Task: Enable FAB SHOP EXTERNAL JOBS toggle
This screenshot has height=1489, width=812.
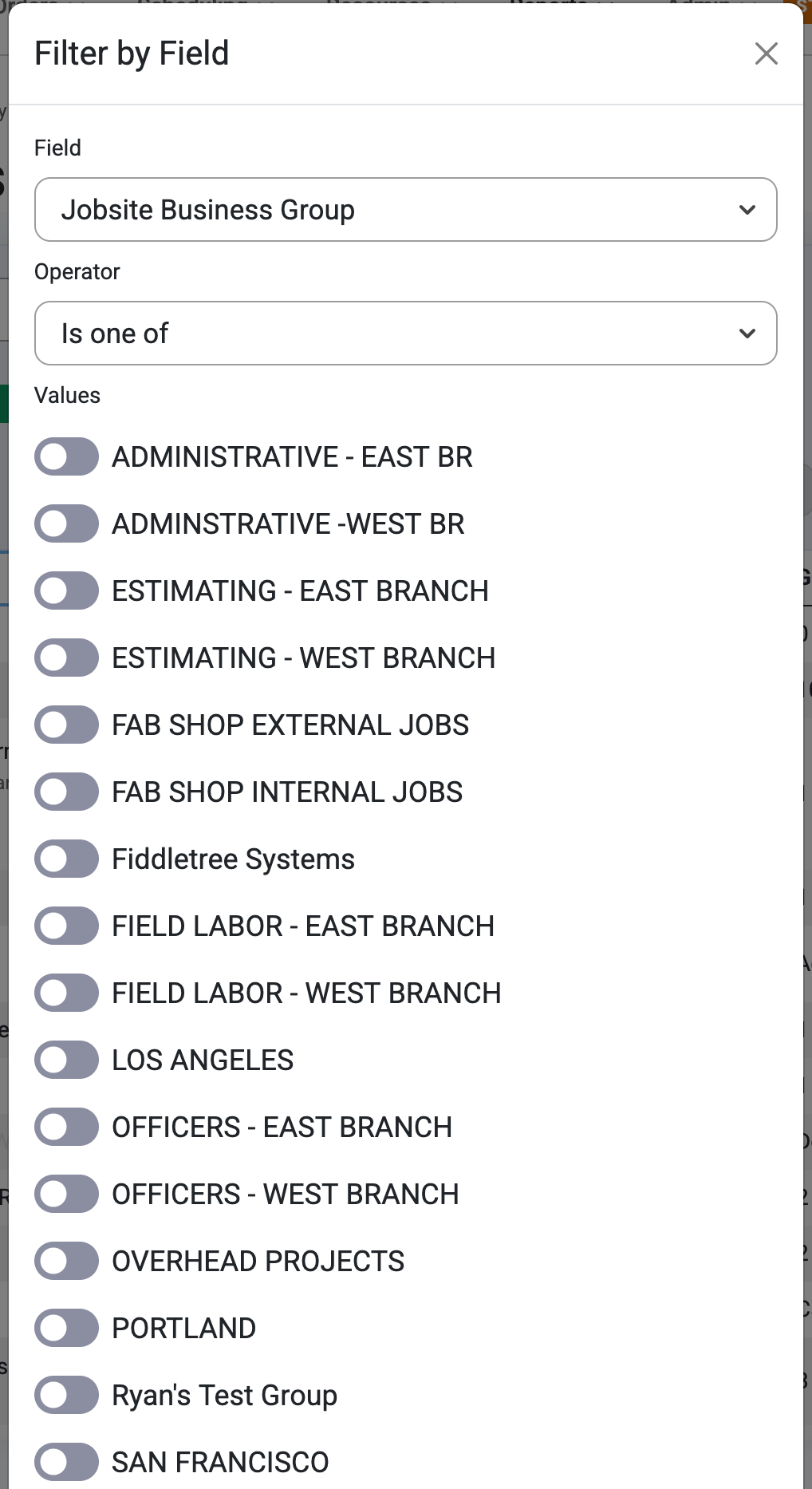Action: [x=66, y=725]
